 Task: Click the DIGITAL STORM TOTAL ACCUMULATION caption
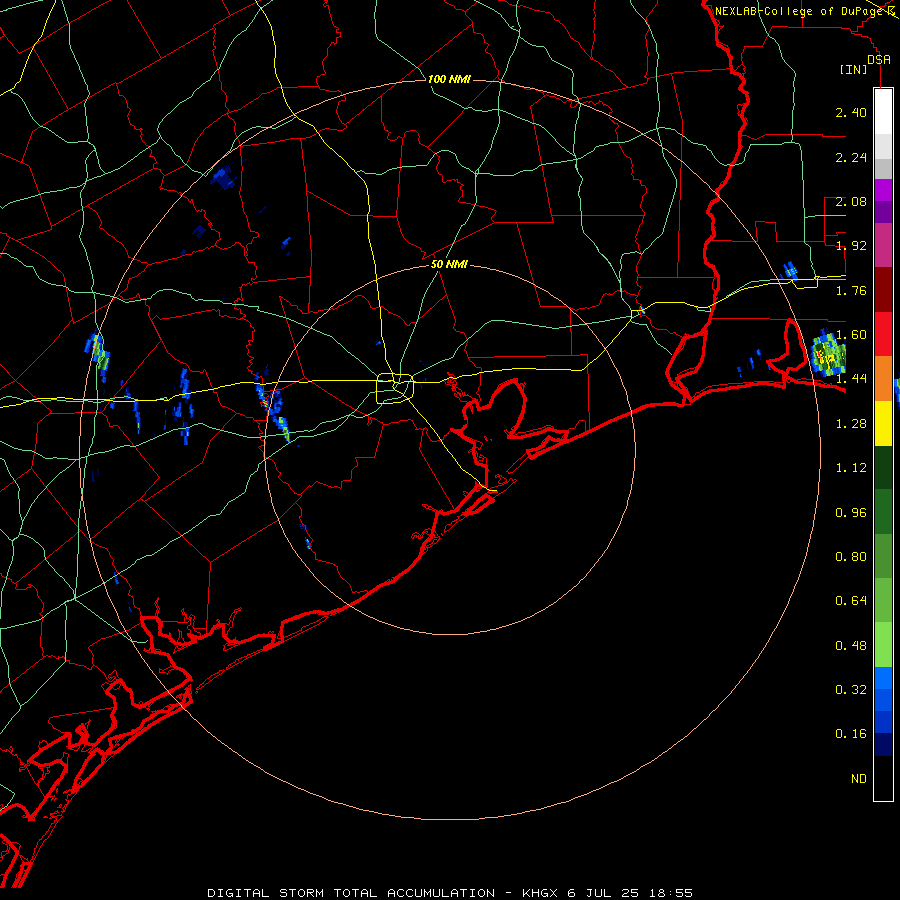[351, 893]
